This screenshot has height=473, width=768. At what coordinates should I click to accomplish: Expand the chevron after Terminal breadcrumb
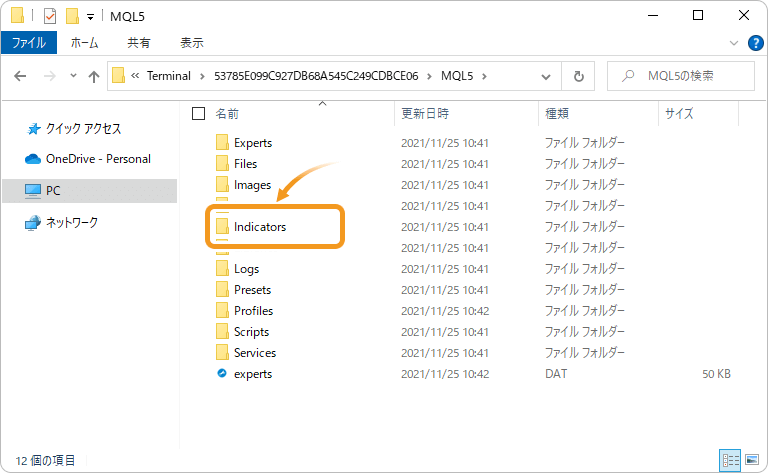(x=202, y=76)
